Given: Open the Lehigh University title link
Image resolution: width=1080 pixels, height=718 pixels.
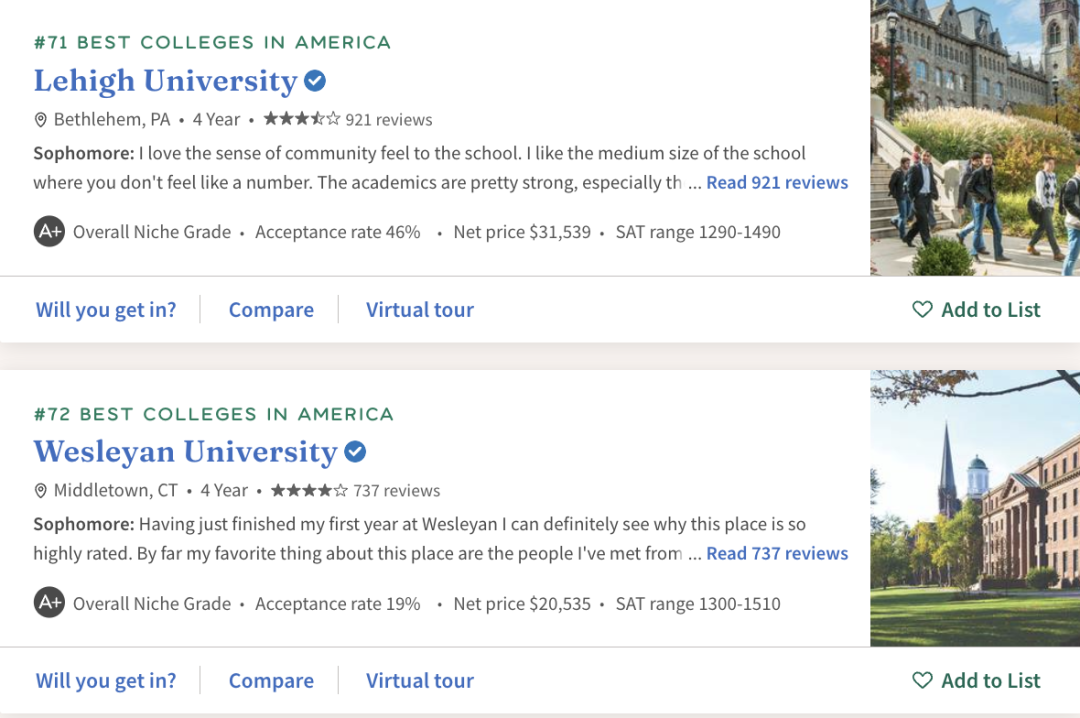Looking at the screenshot, I should pos(166,81).
